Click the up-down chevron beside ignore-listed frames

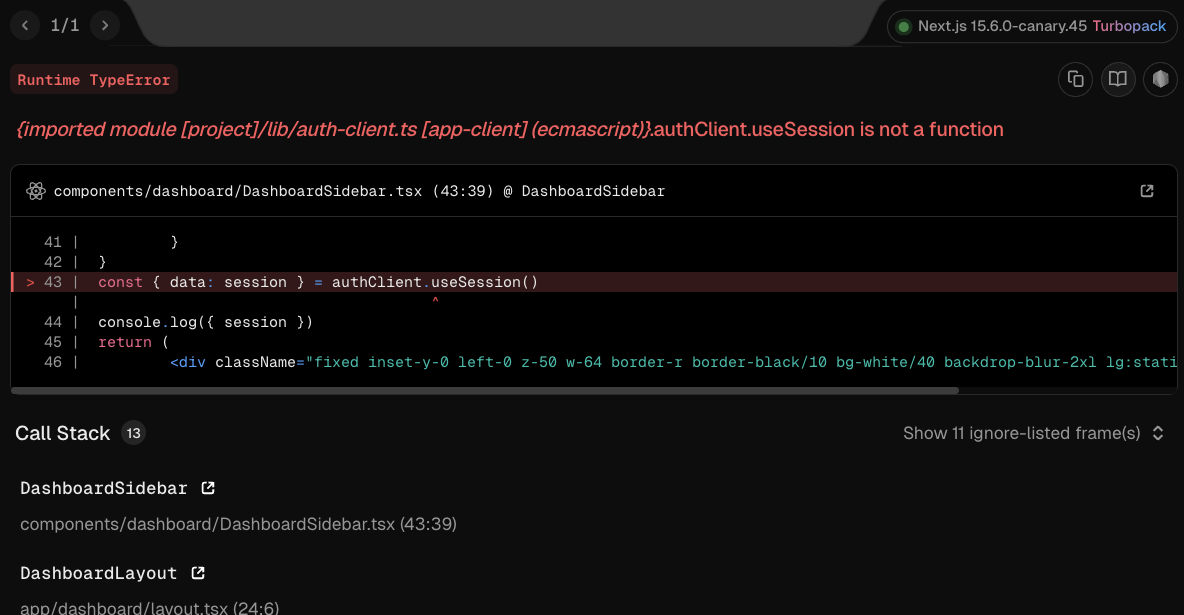(x=1158, y=433)
